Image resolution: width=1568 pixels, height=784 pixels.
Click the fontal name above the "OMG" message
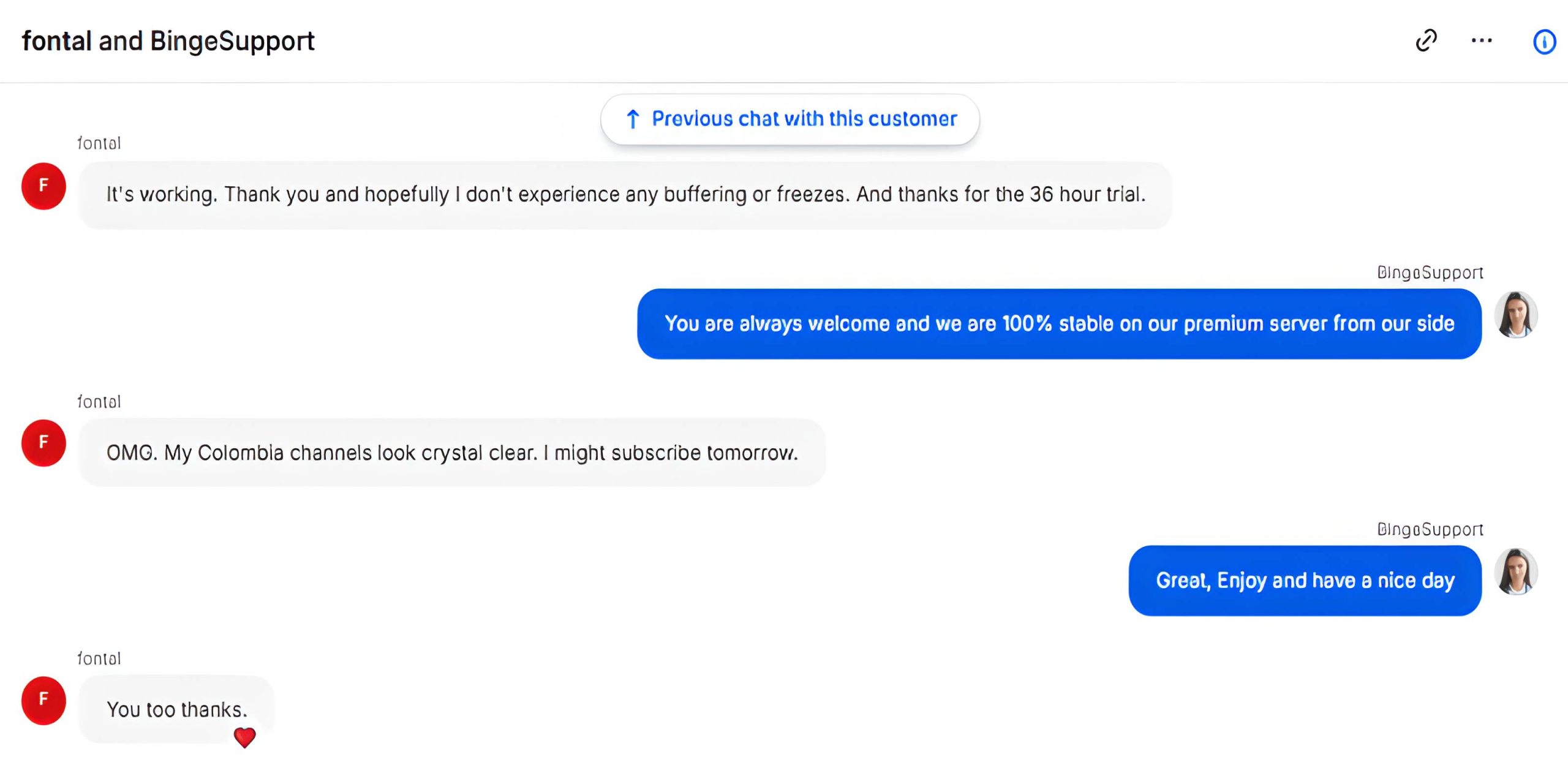point(99,402)
